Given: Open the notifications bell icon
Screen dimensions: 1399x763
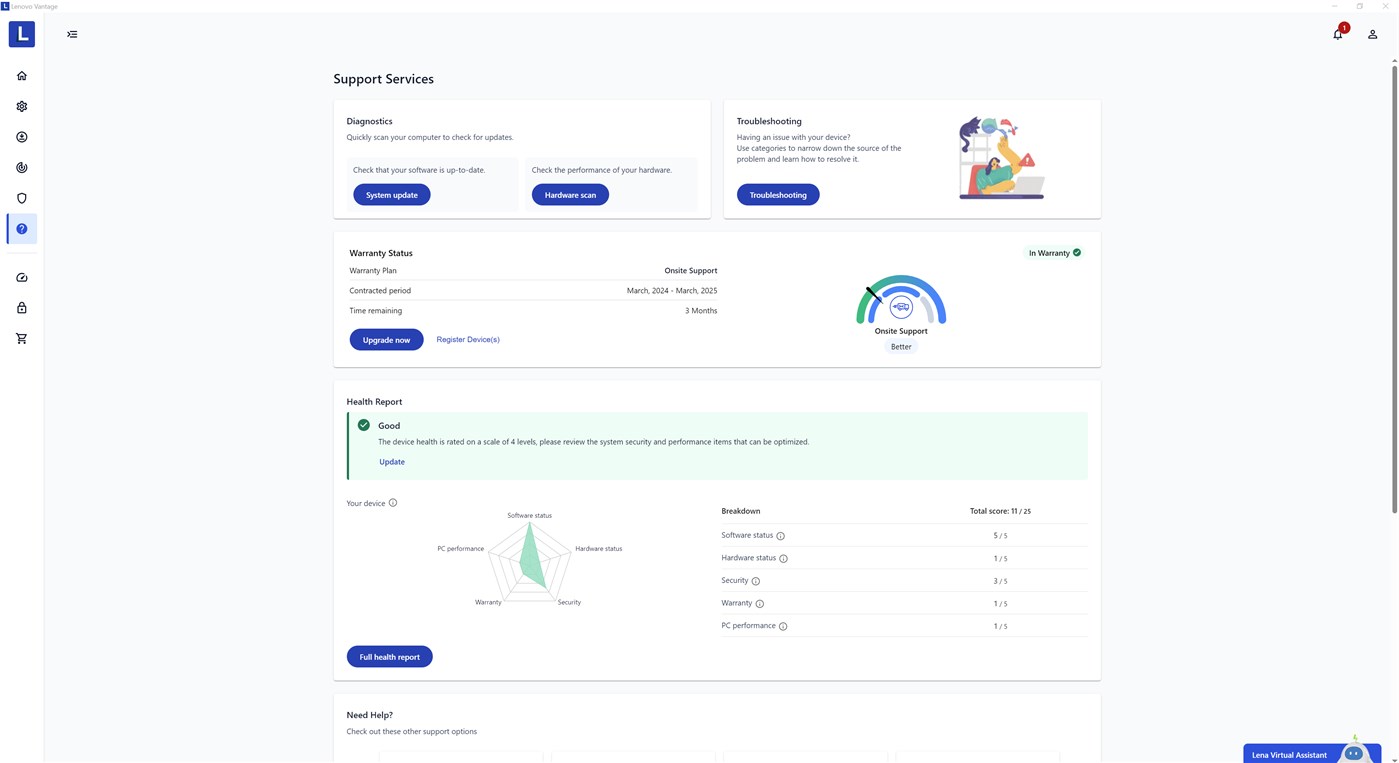Looking at the screenshot, I should [x=1338, y=33].
